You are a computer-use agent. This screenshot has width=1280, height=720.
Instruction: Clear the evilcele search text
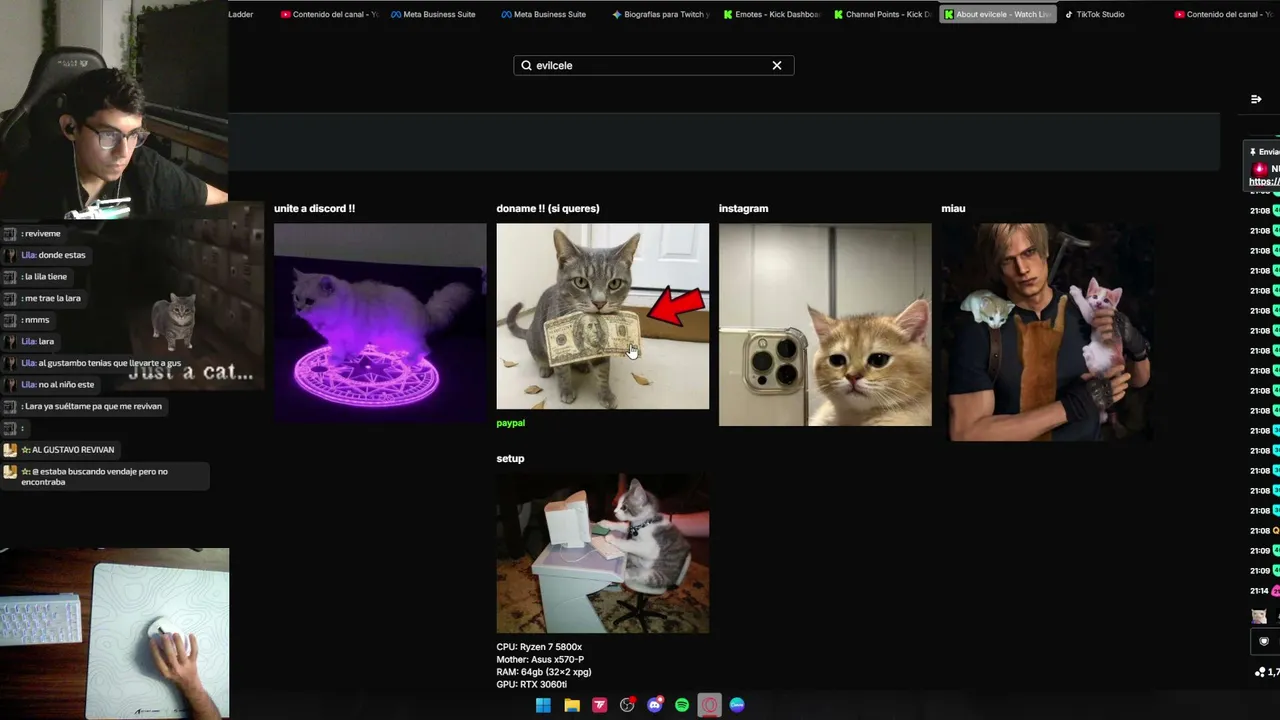tap(777, 65)
